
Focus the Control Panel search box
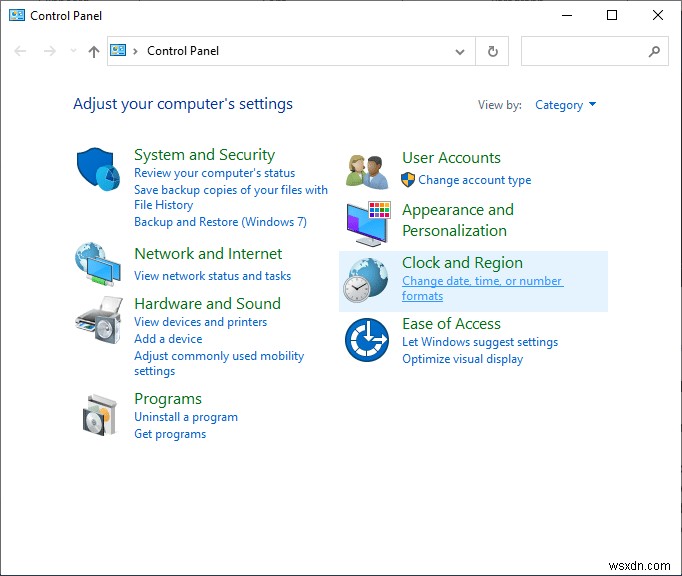(595, 51)
